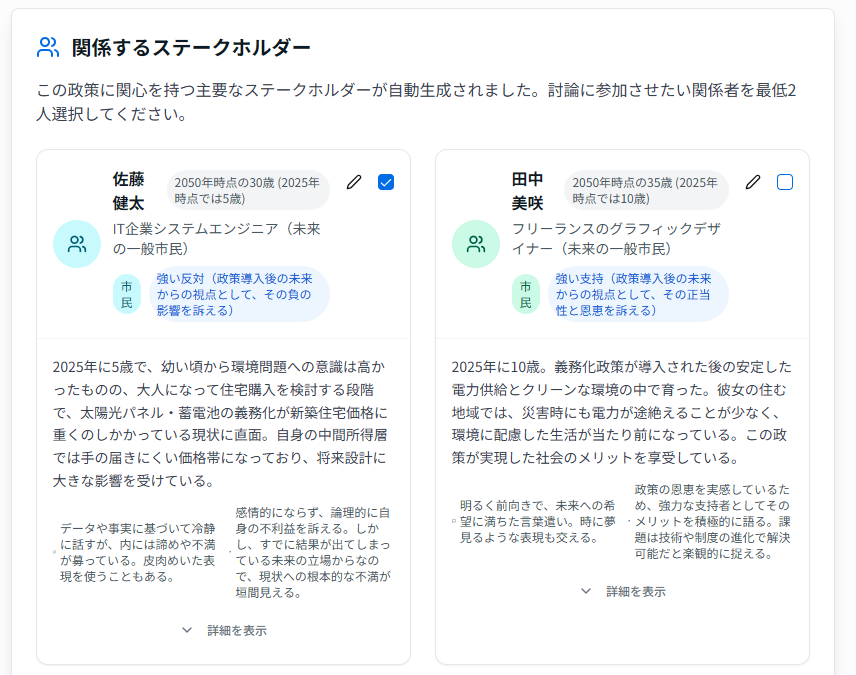Click the 関係するステークホルダー heading

(x=191, y=48)
